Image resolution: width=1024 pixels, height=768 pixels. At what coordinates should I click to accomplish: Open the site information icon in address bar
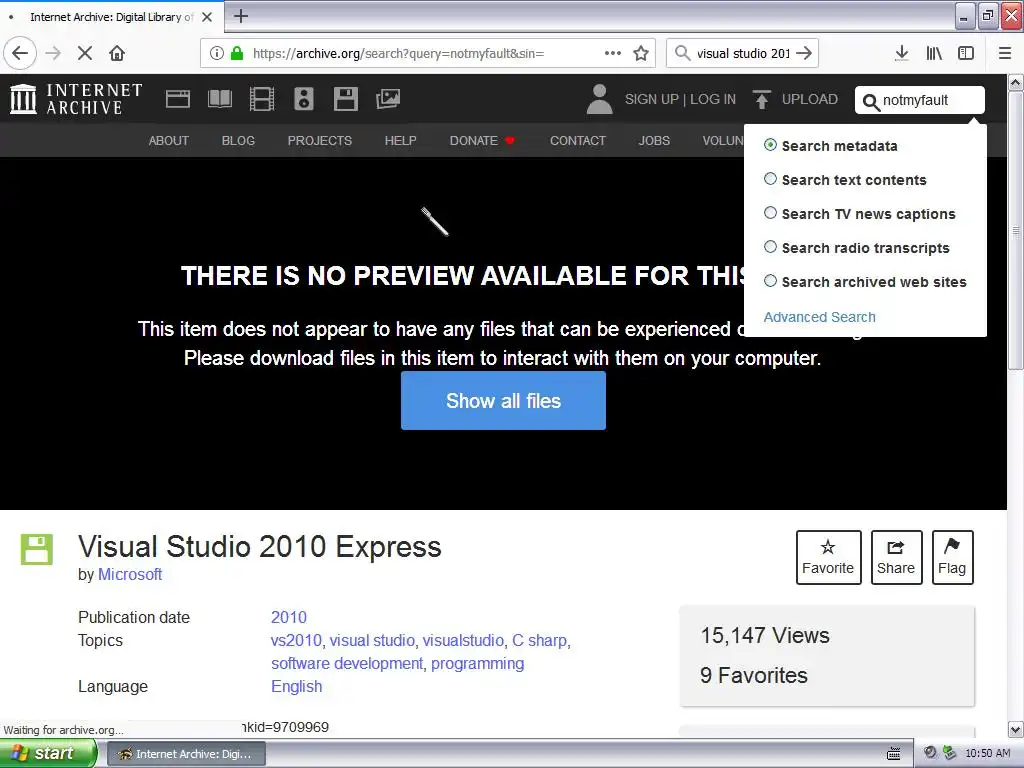coord(217,53)
